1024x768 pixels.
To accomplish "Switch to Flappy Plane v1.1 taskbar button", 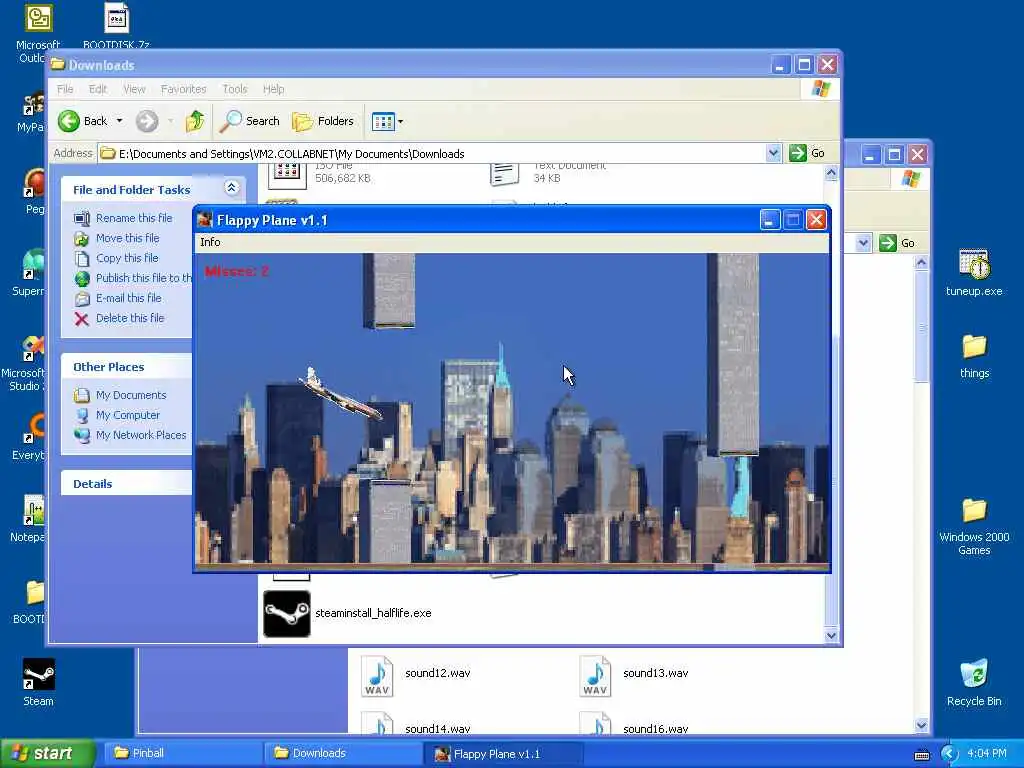I will (x=502, y=754).
